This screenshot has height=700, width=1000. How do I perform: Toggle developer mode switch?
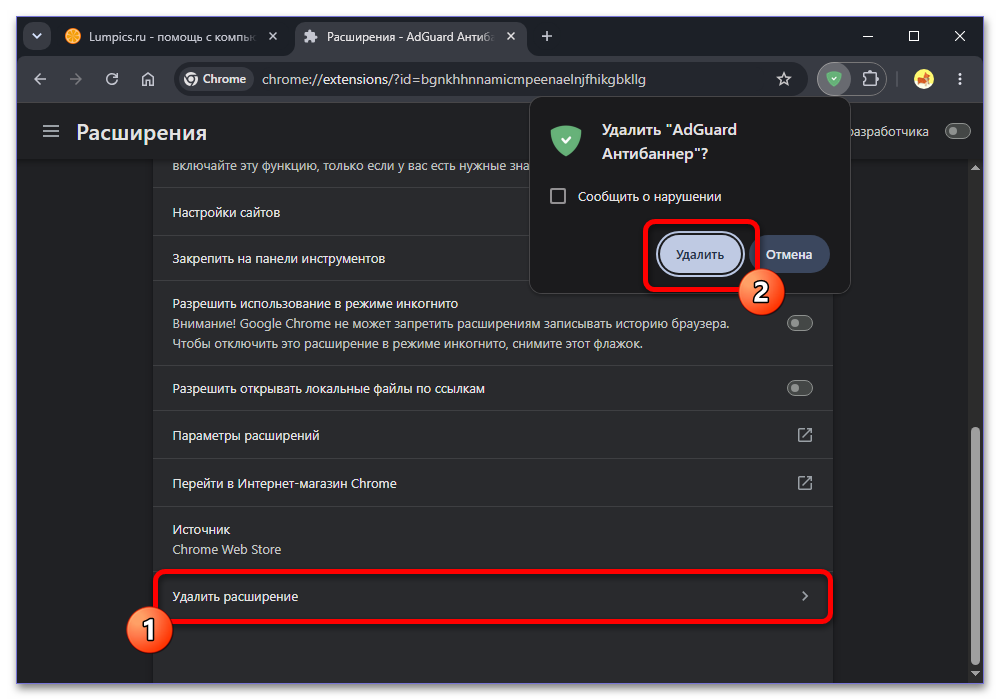[957, 131]
